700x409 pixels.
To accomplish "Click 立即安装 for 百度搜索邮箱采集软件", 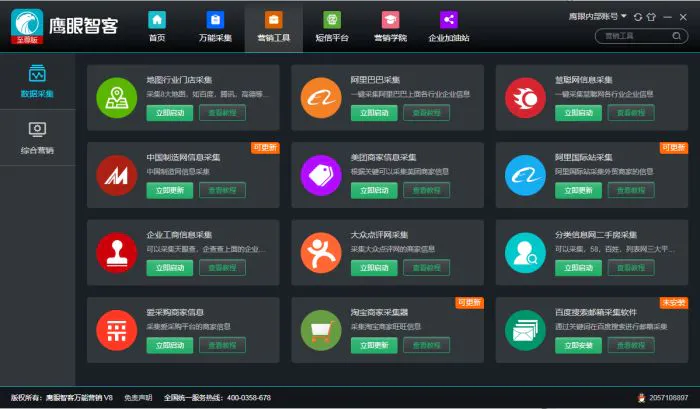I will pyautogui.click(x=578, y=345).
